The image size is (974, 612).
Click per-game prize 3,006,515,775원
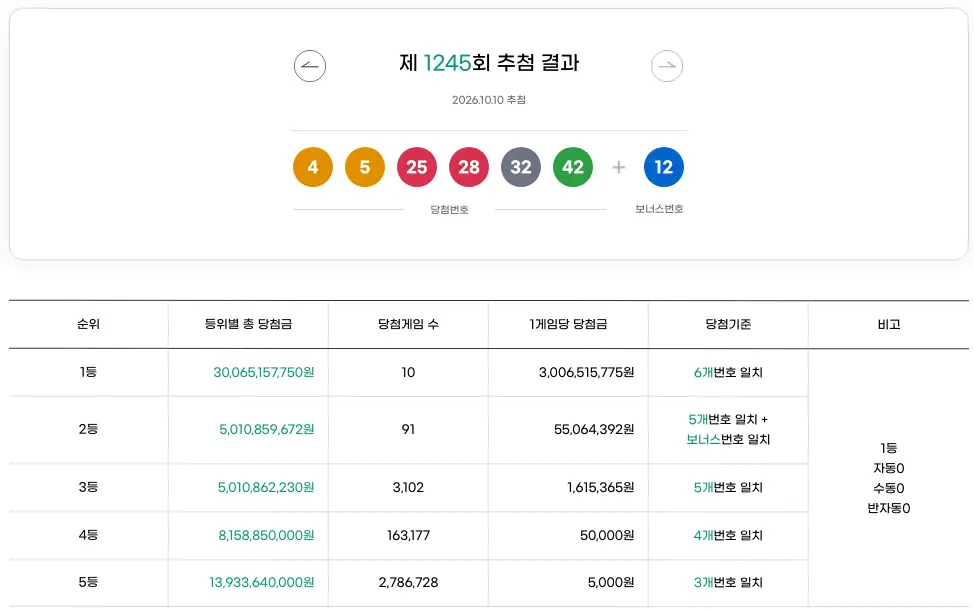(x=586, y=372)
